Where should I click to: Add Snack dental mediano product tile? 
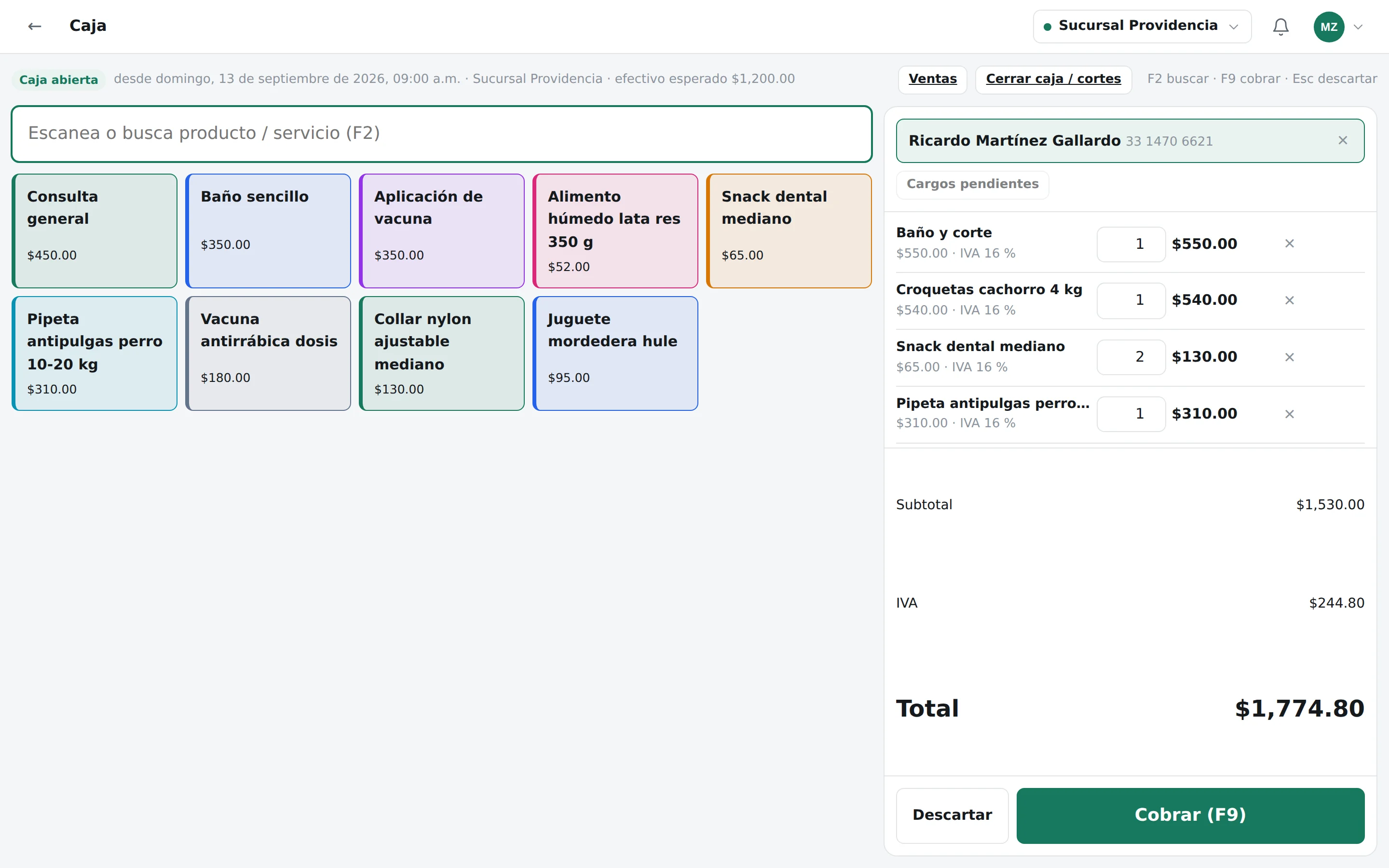[789, 231]
